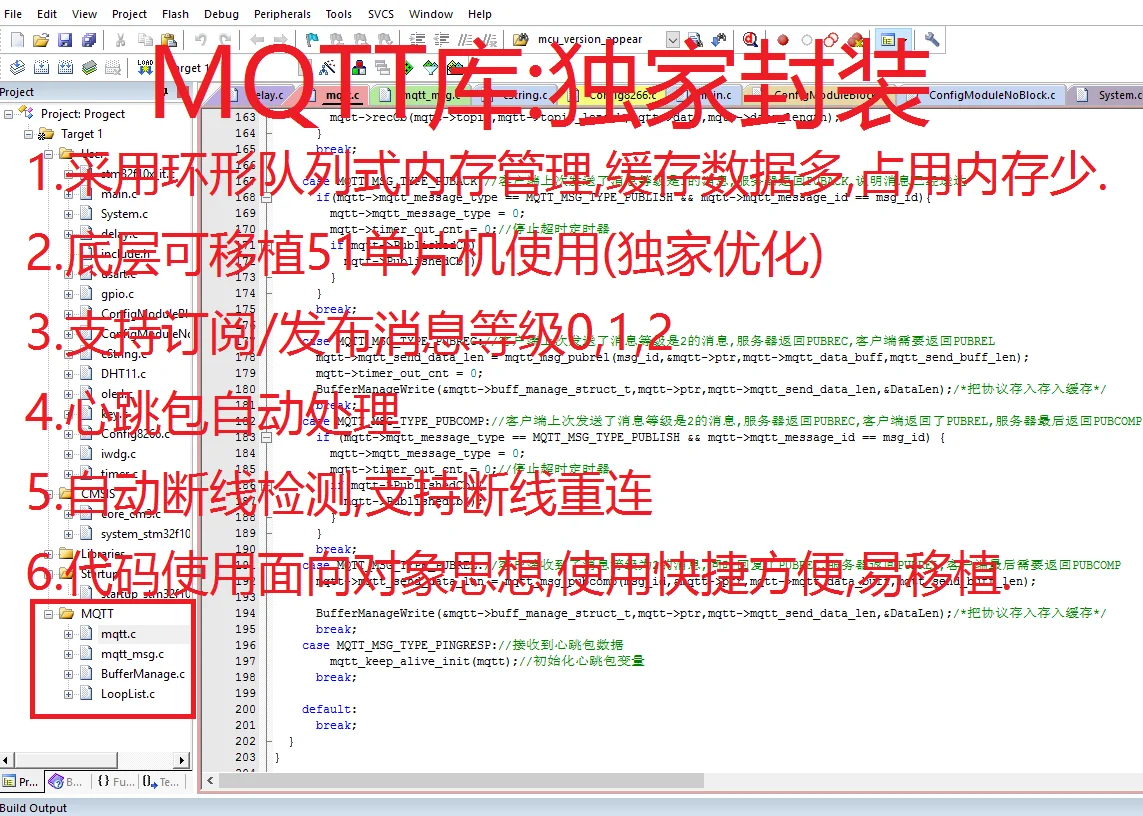Select BufferManage.c in project tree
Viewport: 1143px width, 816px height.
(143, 674)
